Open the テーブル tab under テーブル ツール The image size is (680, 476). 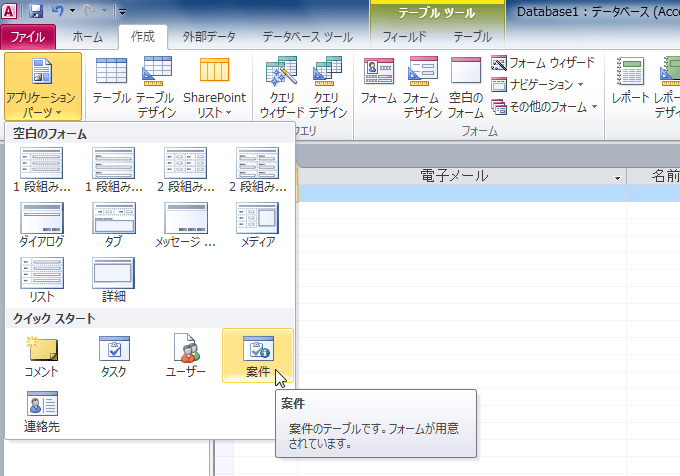pos(472,37)
